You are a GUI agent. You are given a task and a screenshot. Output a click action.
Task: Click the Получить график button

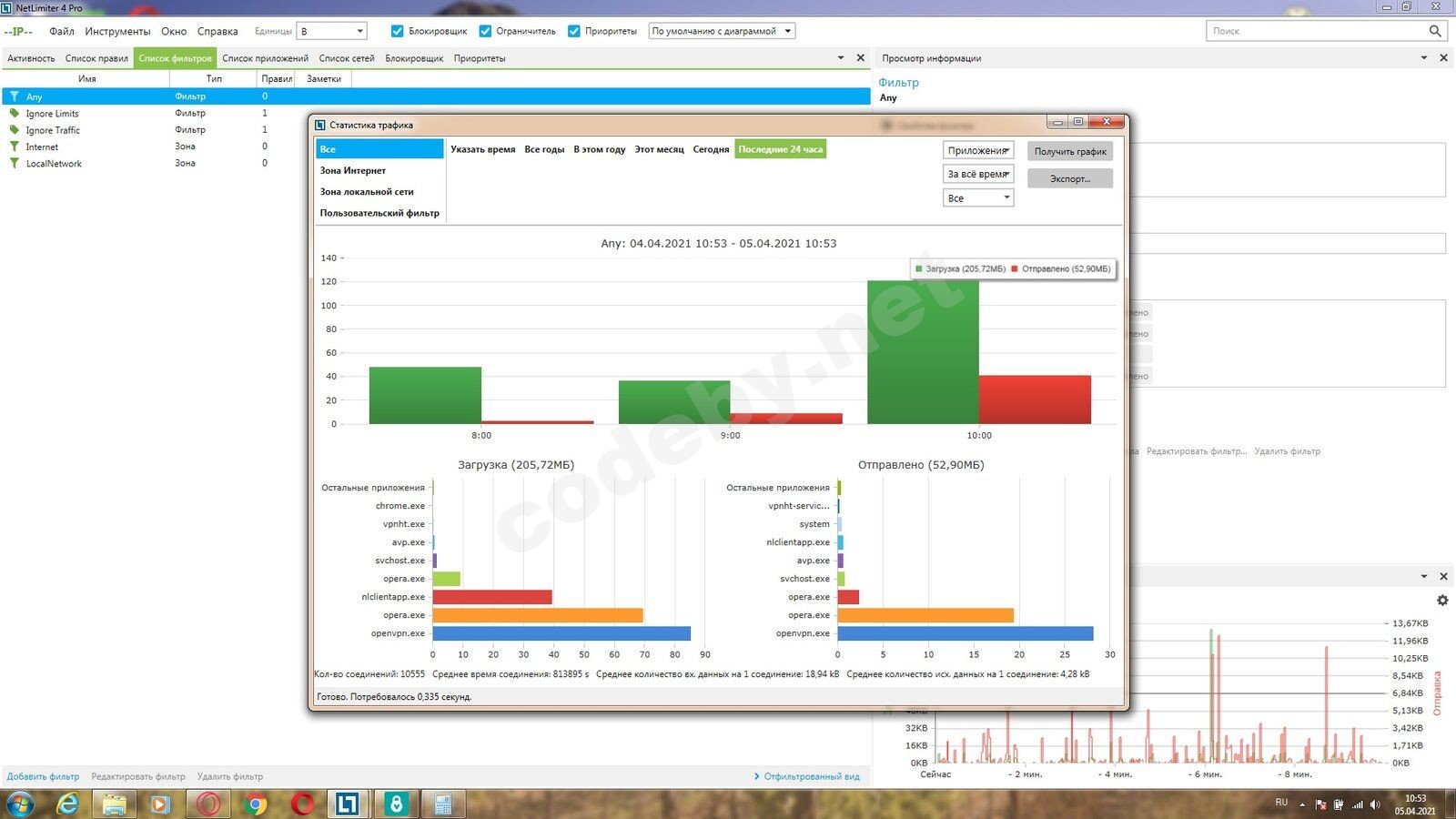(1070, 151)
